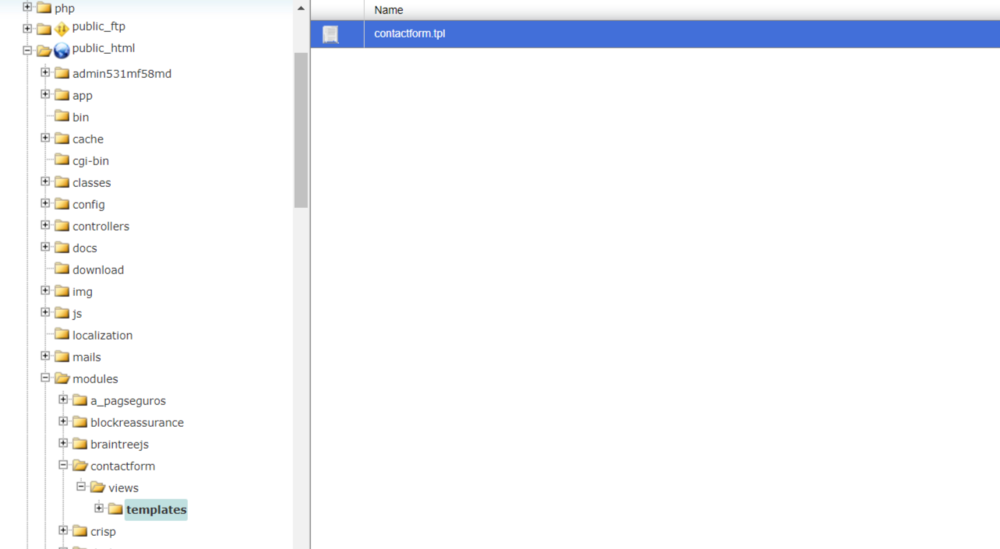Select the admin531mf58md folder label
This screenshot has width=1000, height=549.
point(122,74)
